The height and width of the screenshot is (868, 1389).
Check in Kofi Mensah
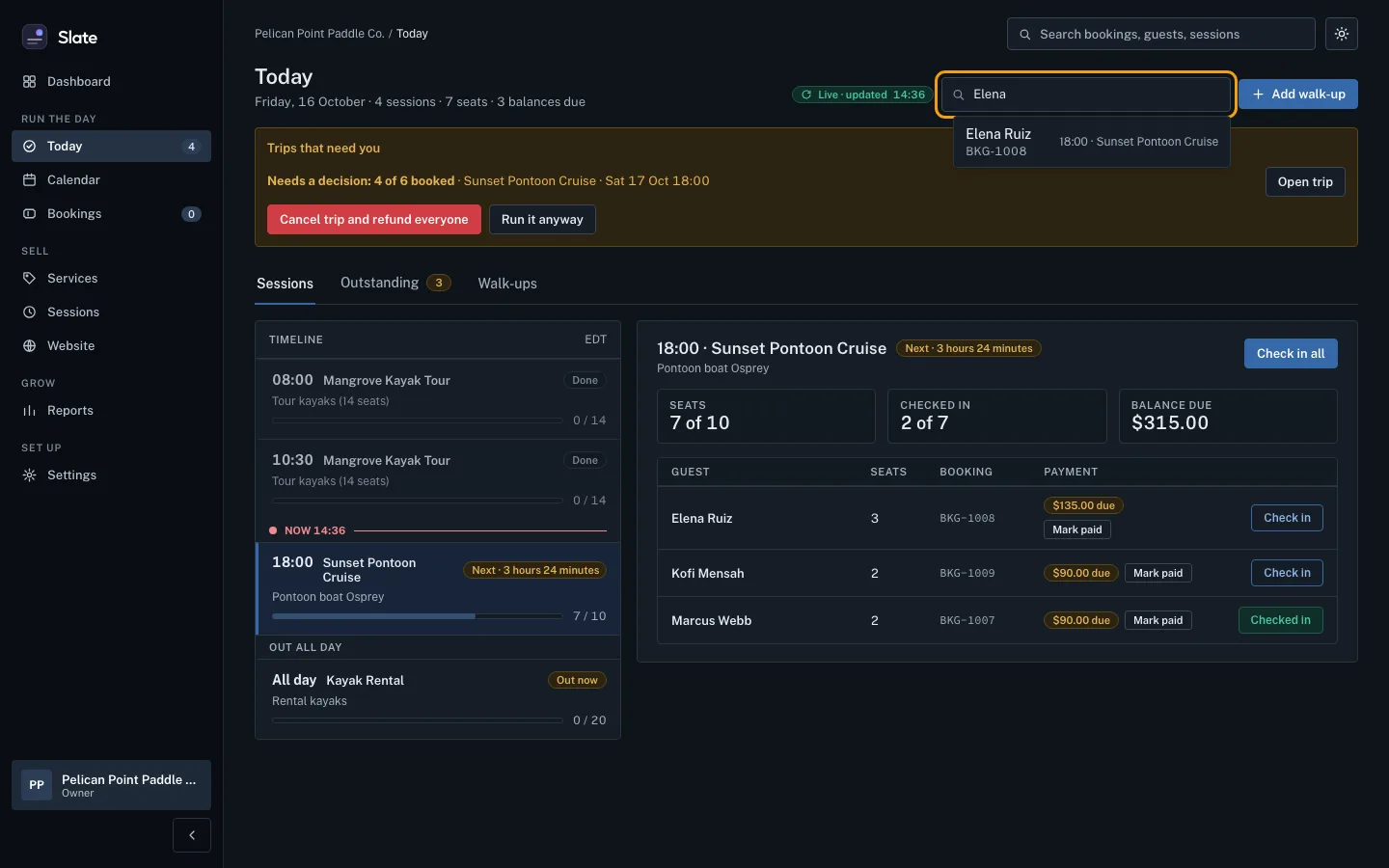(1287, 573)
